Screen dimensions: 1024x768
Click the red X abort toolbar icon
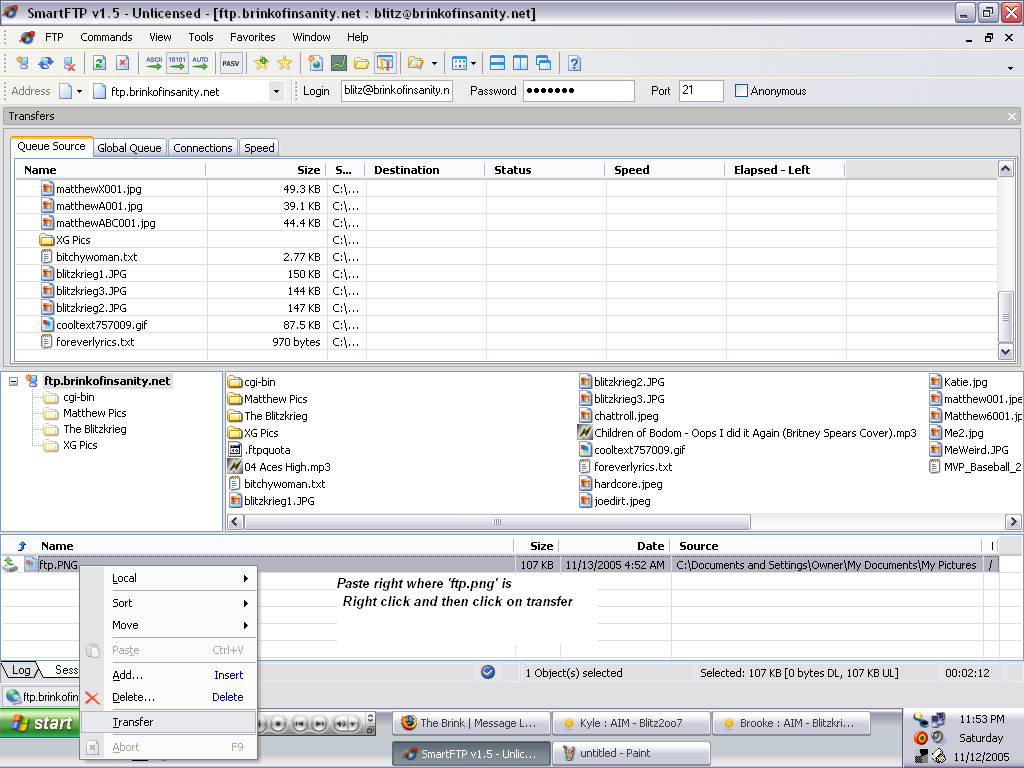122,63
